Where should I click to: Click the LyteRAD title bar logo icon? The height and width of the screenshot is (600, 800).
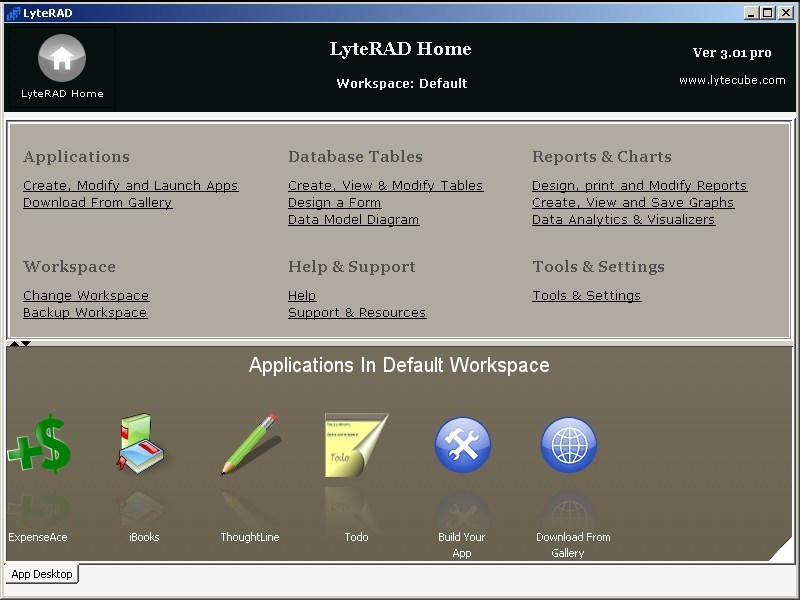pos(13,13)
